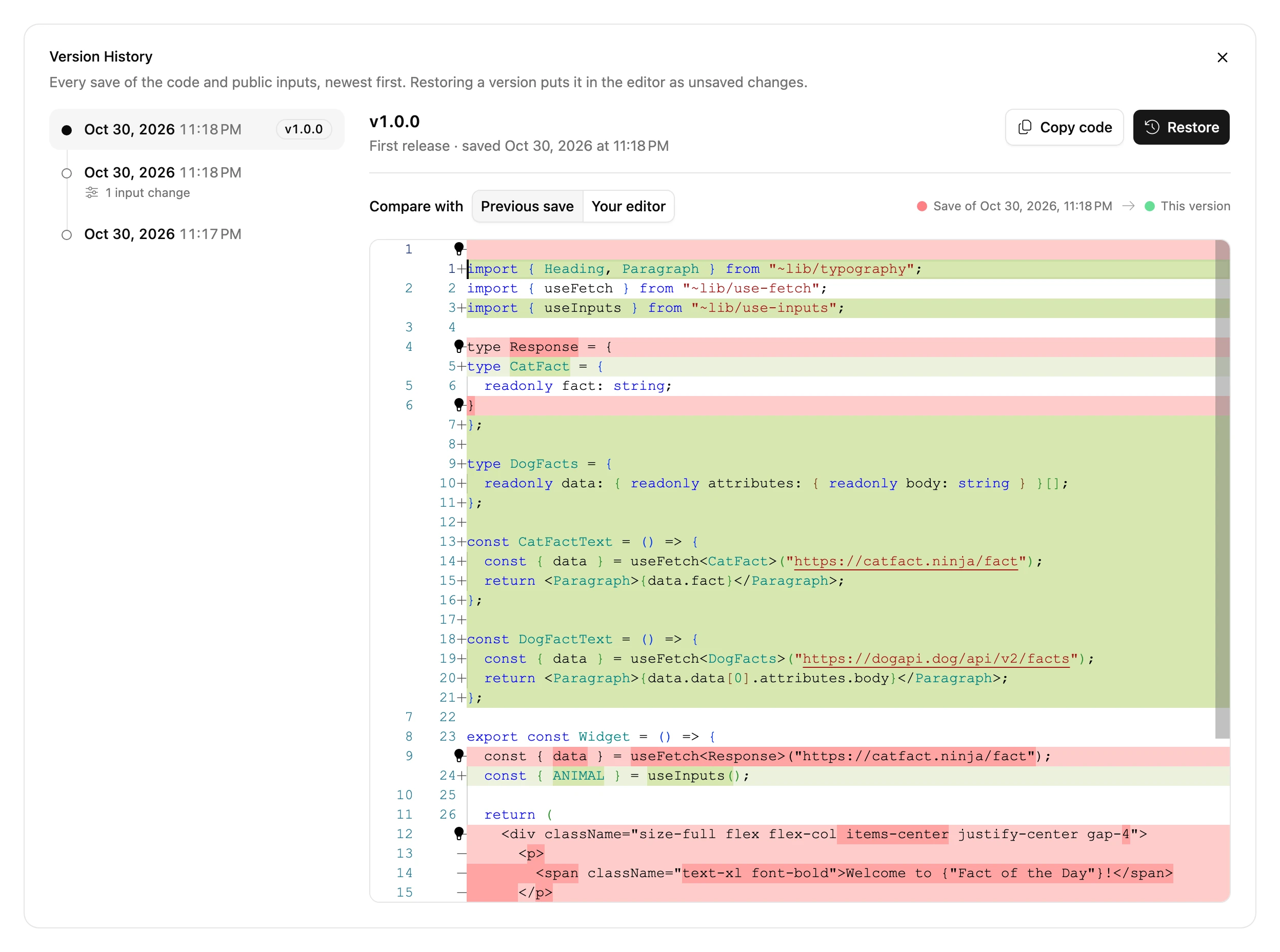This screenshot has height=952, width=1280.
Task: Click the diff editor vertical scrollbar
Action: (x=1222, y=489)
